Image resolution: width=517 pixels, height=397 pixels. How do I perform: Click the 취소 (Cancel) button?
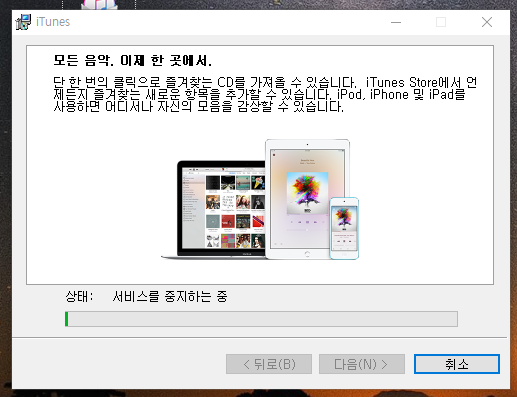(456, 364)
